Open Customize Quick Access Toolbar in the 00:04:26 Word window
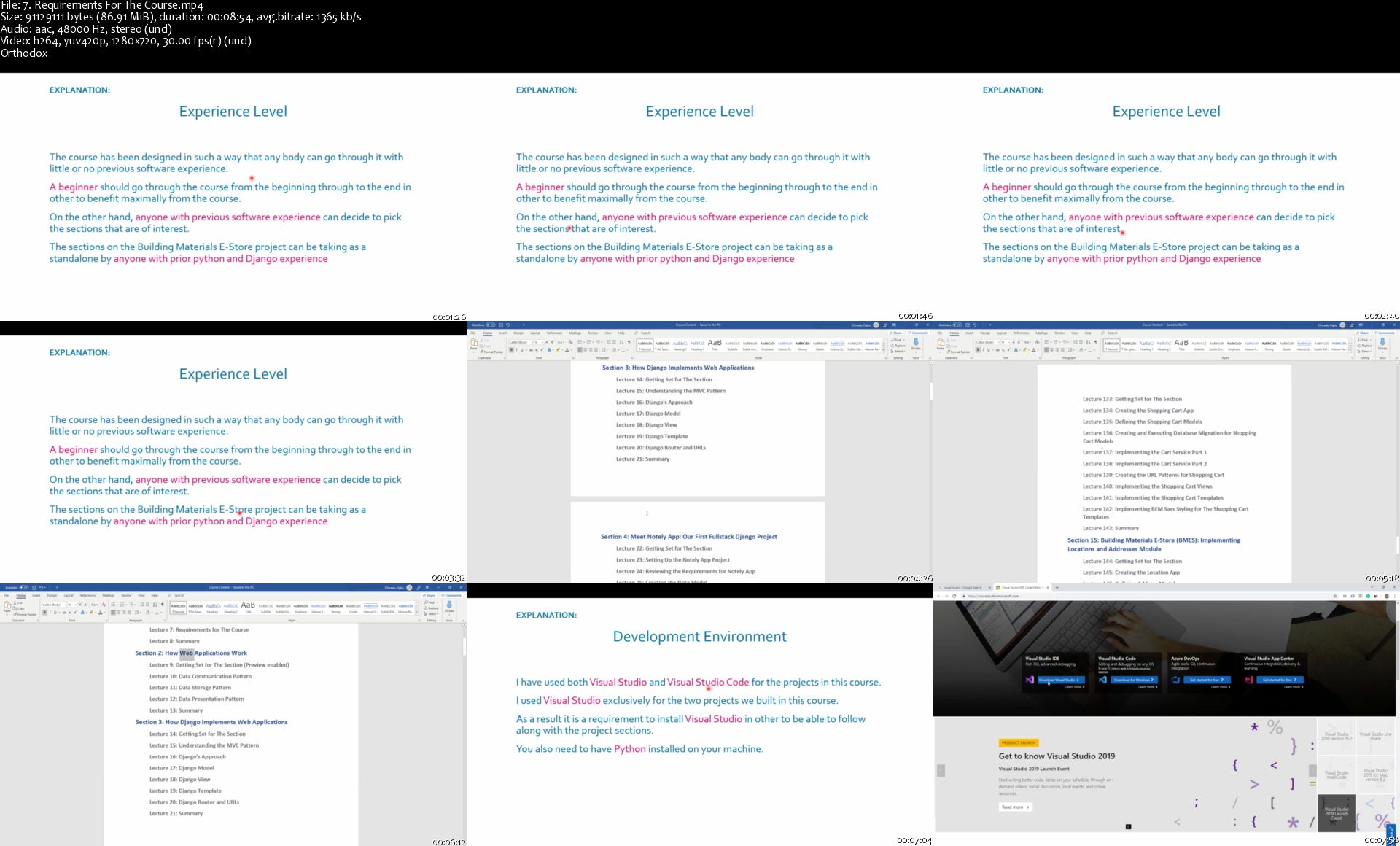 click(524, 325)
